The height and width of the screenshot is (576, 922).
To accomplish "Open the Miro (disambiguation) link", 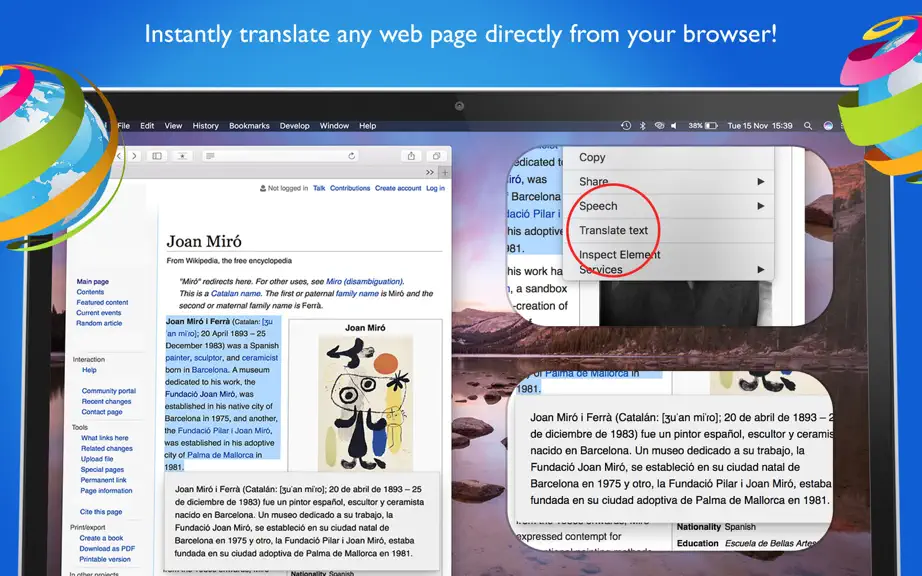I will tap(365, 281).
